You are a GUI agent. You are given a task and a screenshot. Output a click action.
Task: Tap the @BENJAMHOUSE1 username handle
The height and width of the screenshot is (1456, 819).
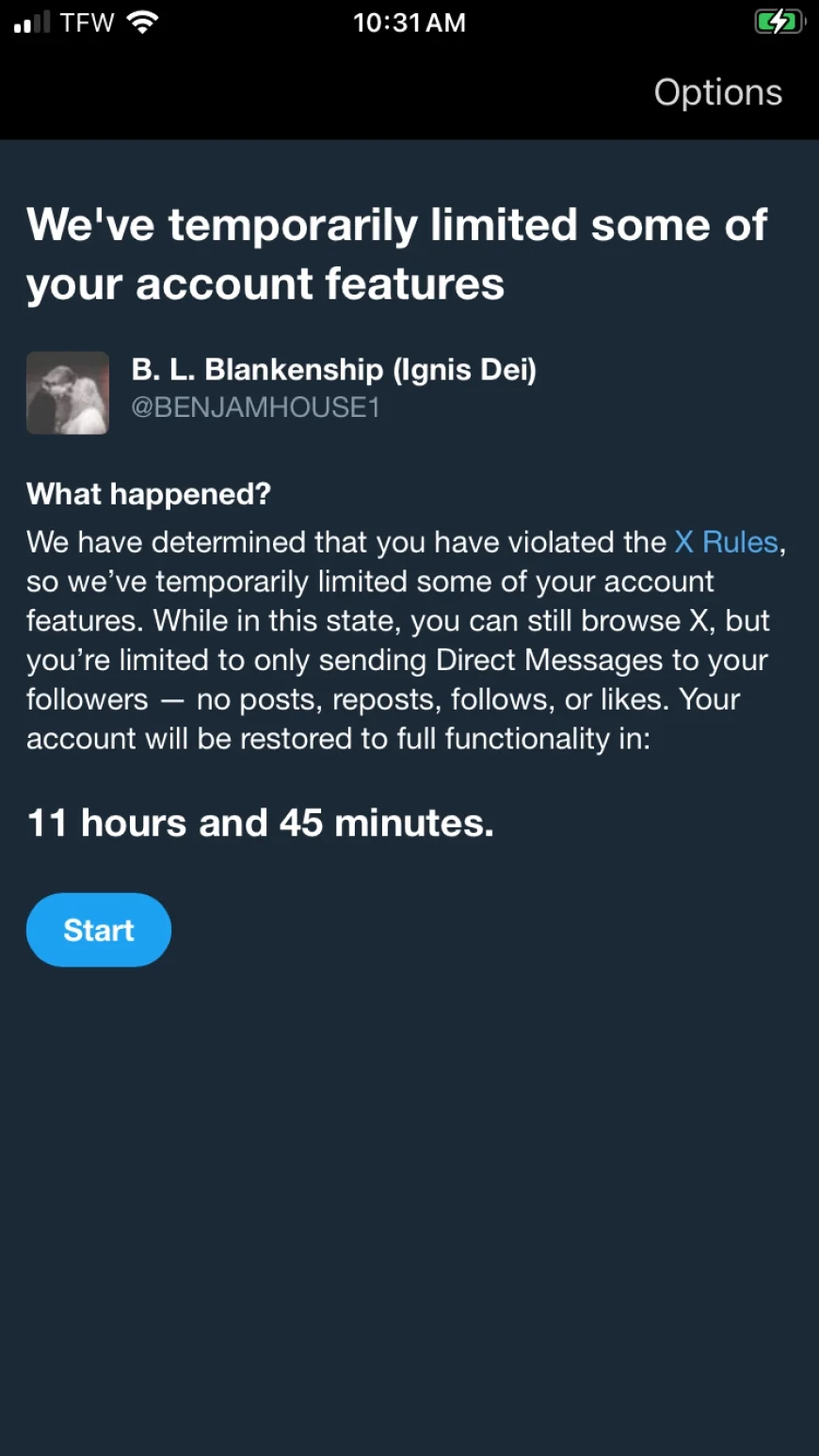(x=255, y=408)
